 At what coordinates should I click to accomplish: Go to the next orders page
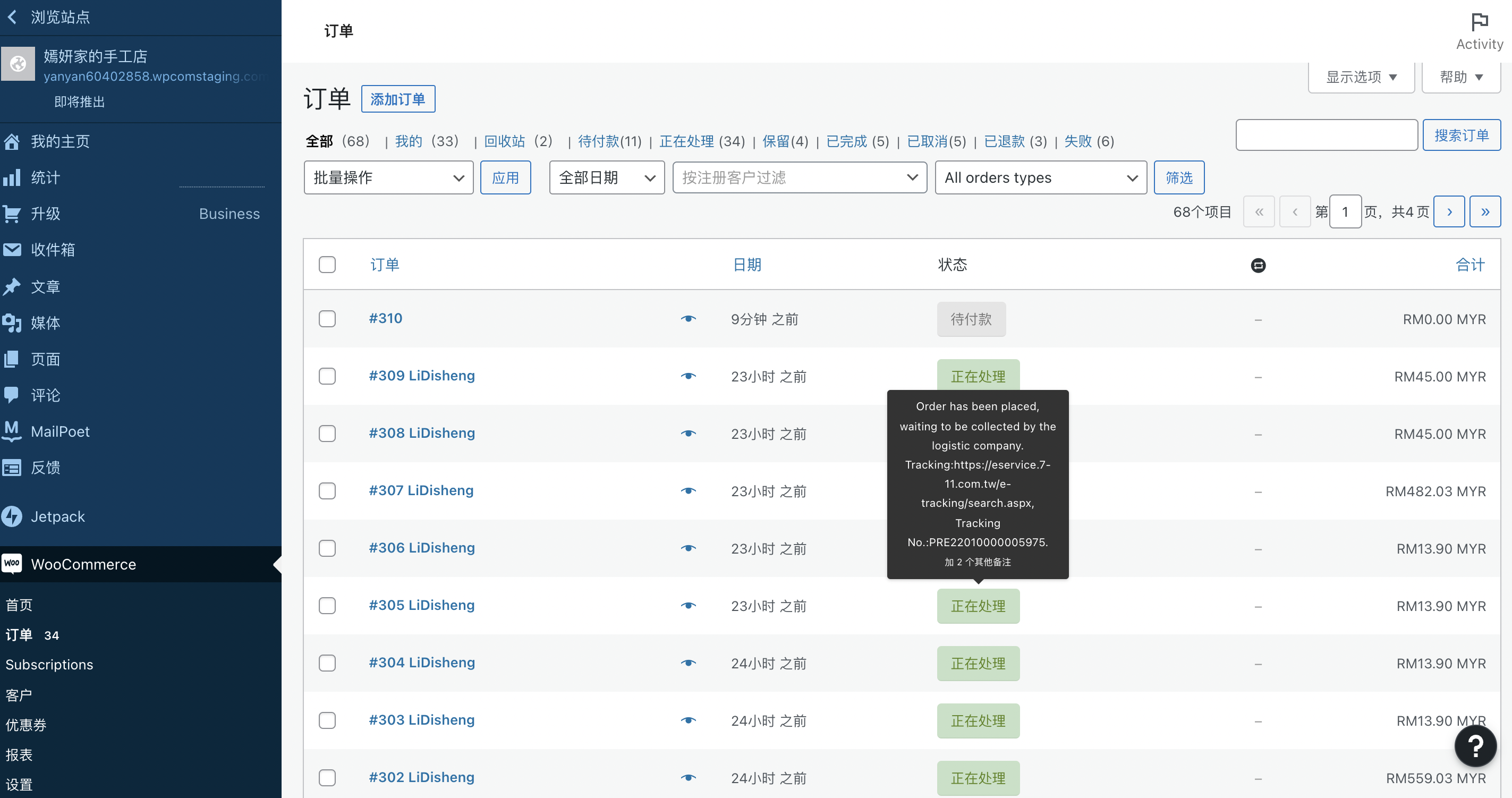pyautogui.click(x=1449, y=212)
